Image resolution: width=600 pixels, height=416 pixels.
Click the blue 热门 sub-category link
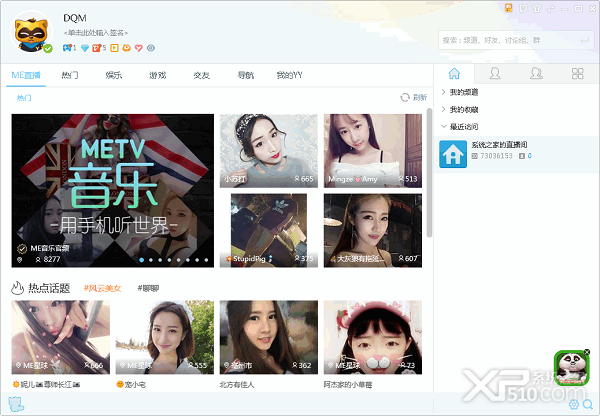pyautogui.click(x=24, y=98)
